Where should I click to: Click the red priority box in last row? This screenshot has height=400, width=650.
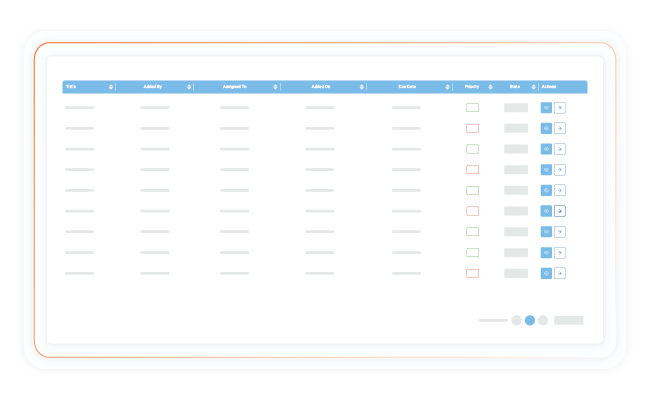(x=472, y=273)
